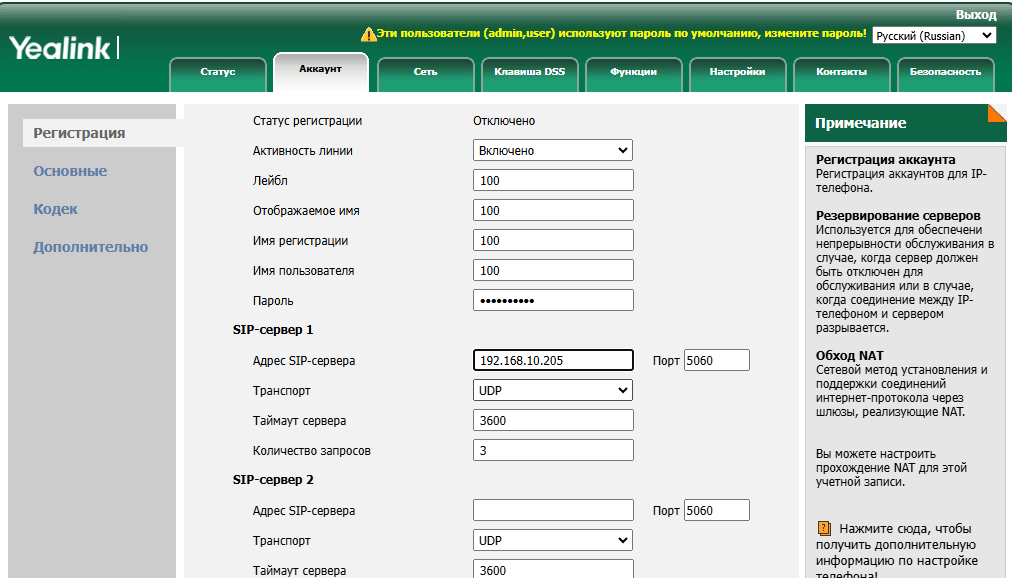Click the Активность линии label
This screenshot has width=1012, height=578.
pyautogui.click(x=303, y=151)
